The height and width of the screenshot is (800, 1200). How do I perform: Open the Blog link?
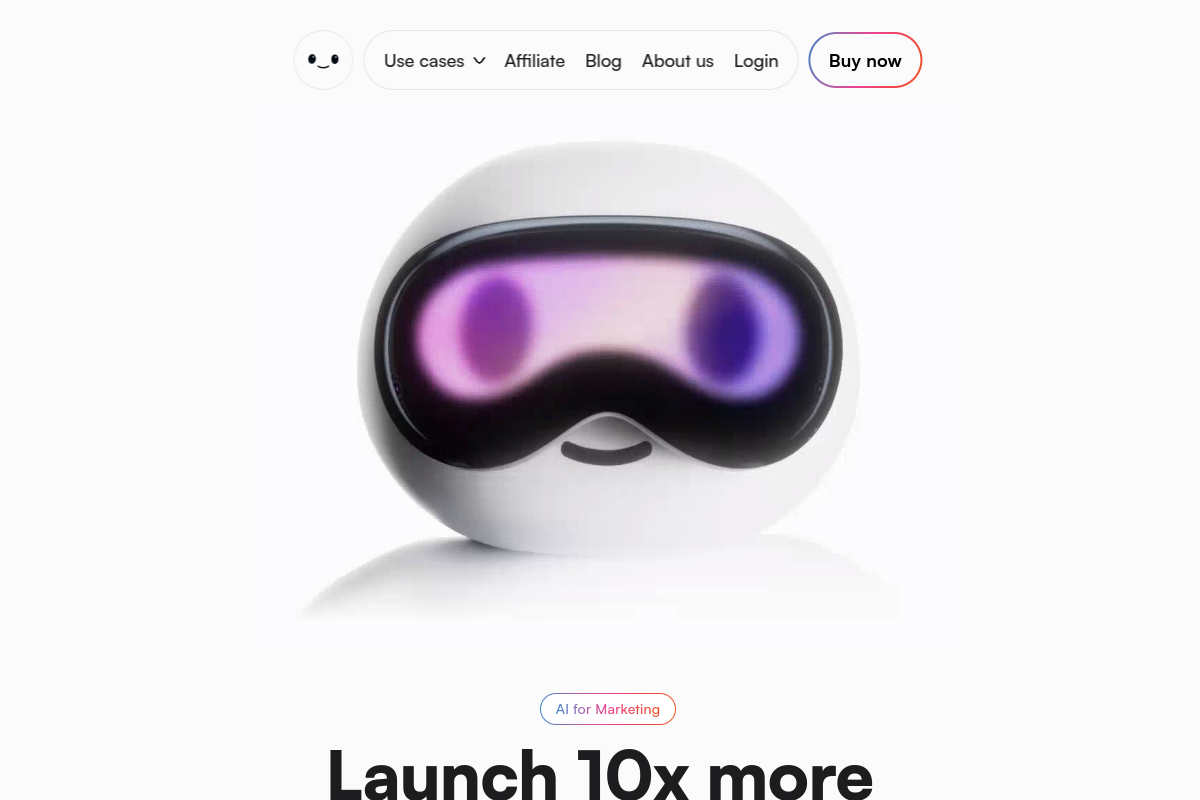[603, 61]
